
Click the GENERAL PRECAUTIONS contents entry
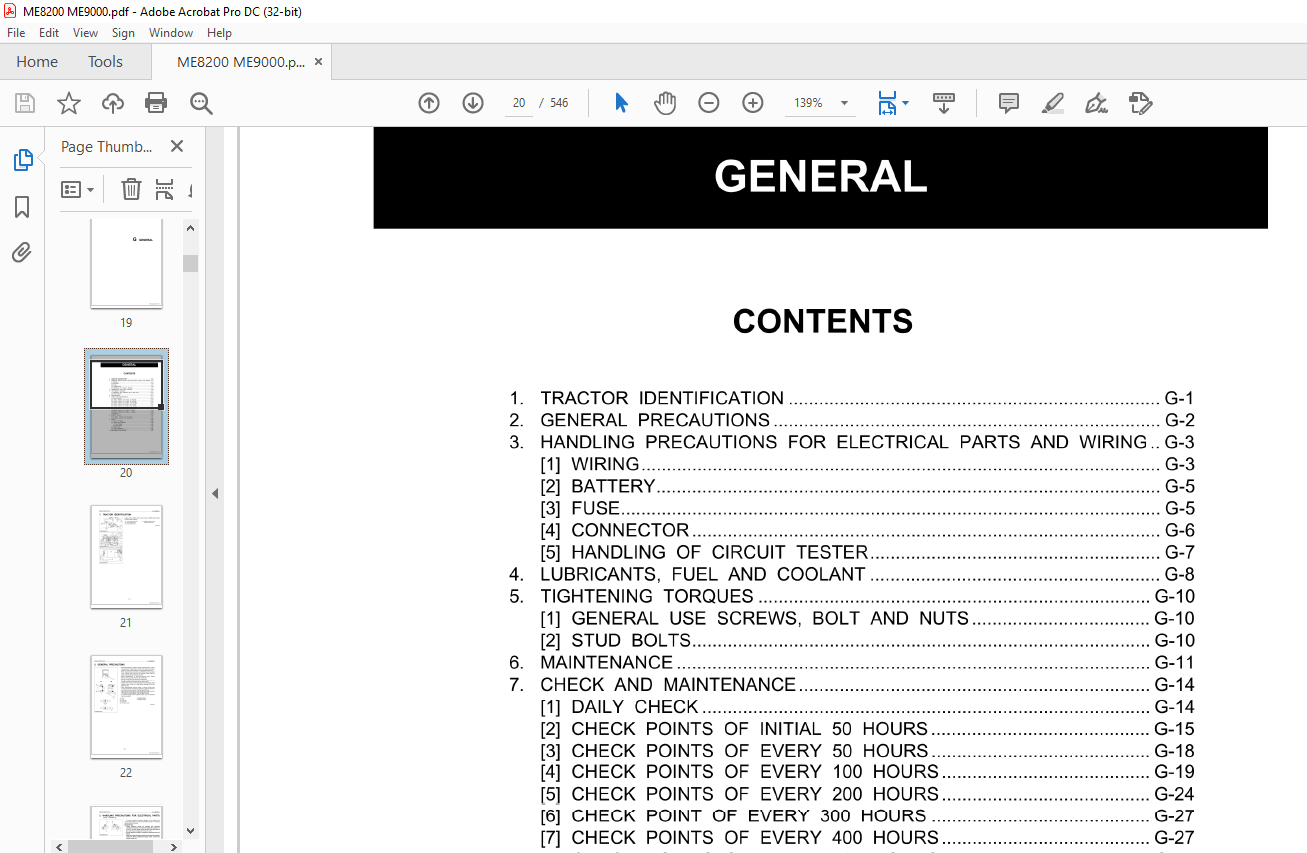coord(851,420)
